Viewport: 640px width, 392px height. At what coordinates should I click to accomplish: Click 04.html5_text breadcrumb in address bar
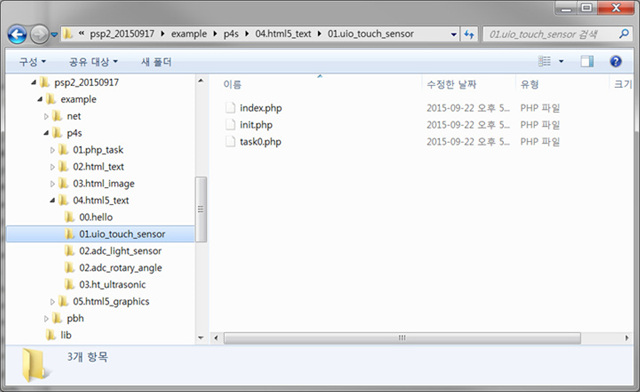click(x=283, y=34)
